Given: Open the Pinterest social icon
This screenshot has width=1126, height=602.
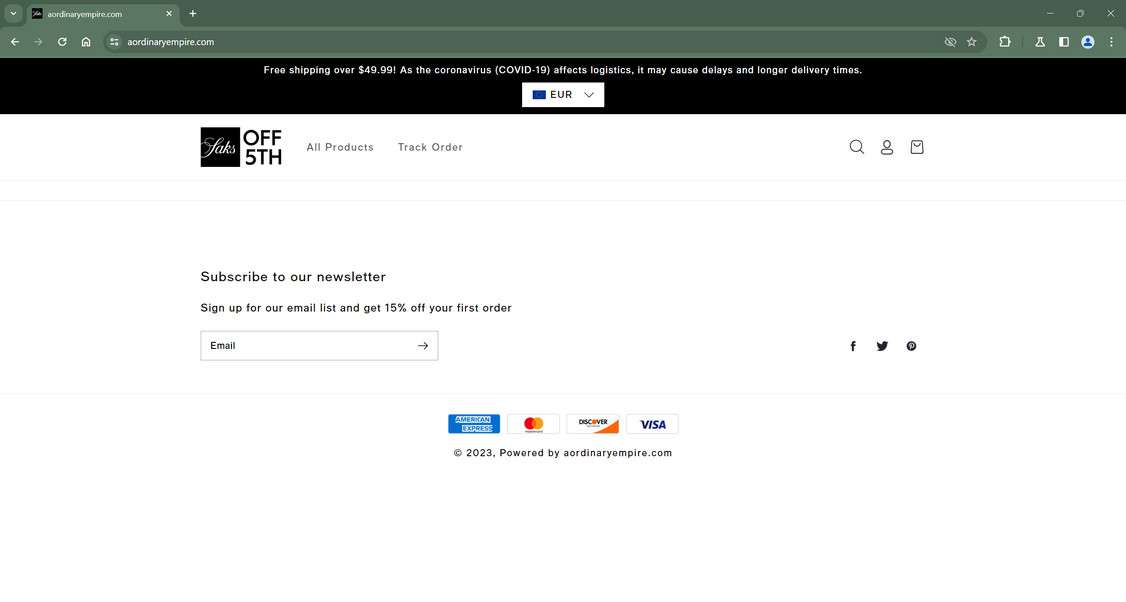Looking at the screenshot, I should point(911,345).
